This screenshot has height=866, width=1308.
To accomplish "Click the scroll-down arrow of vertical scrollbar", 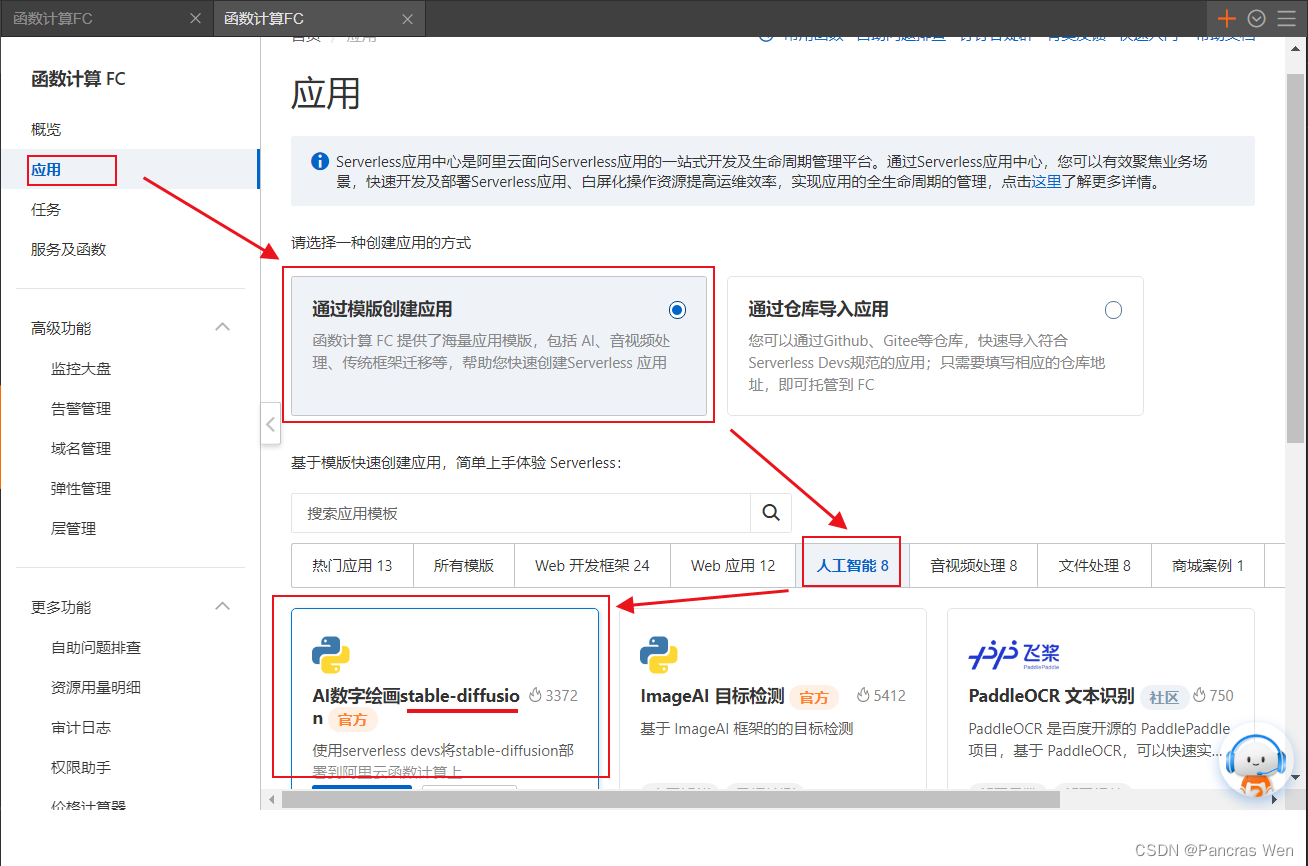I will 1296,776.
